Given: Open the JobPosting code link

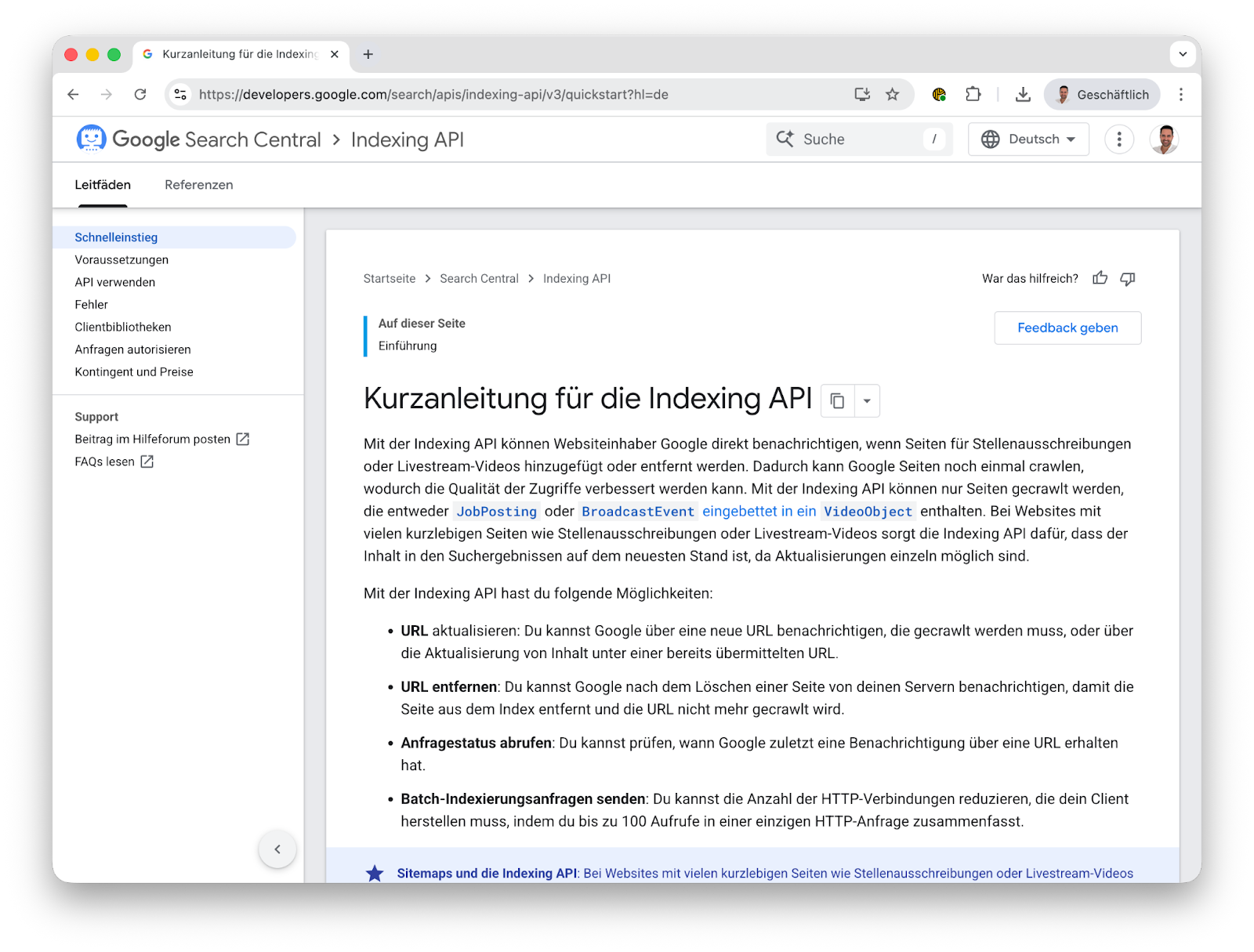Looking at the screenshot, I should pos(497,512).
